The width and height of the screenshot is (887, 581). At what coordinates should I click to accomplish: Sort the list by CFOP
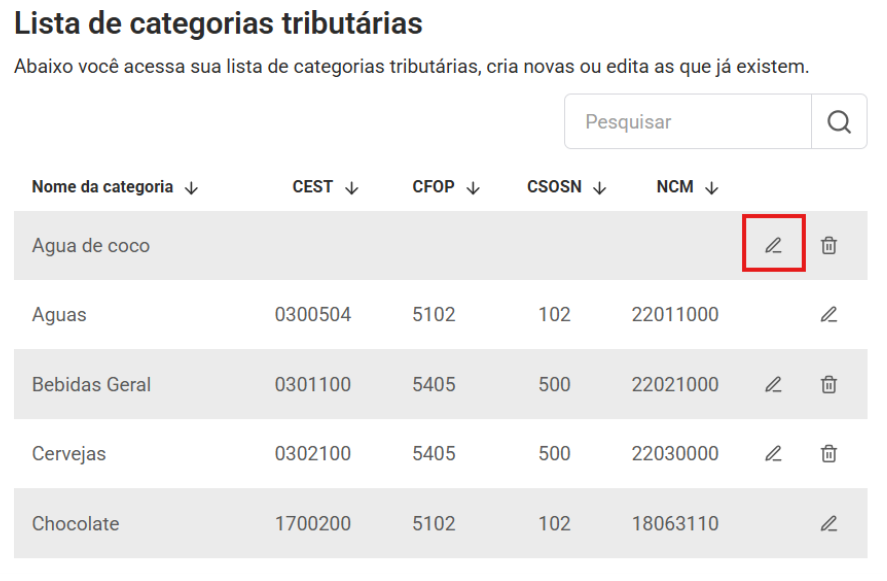(x=447, y=187)
